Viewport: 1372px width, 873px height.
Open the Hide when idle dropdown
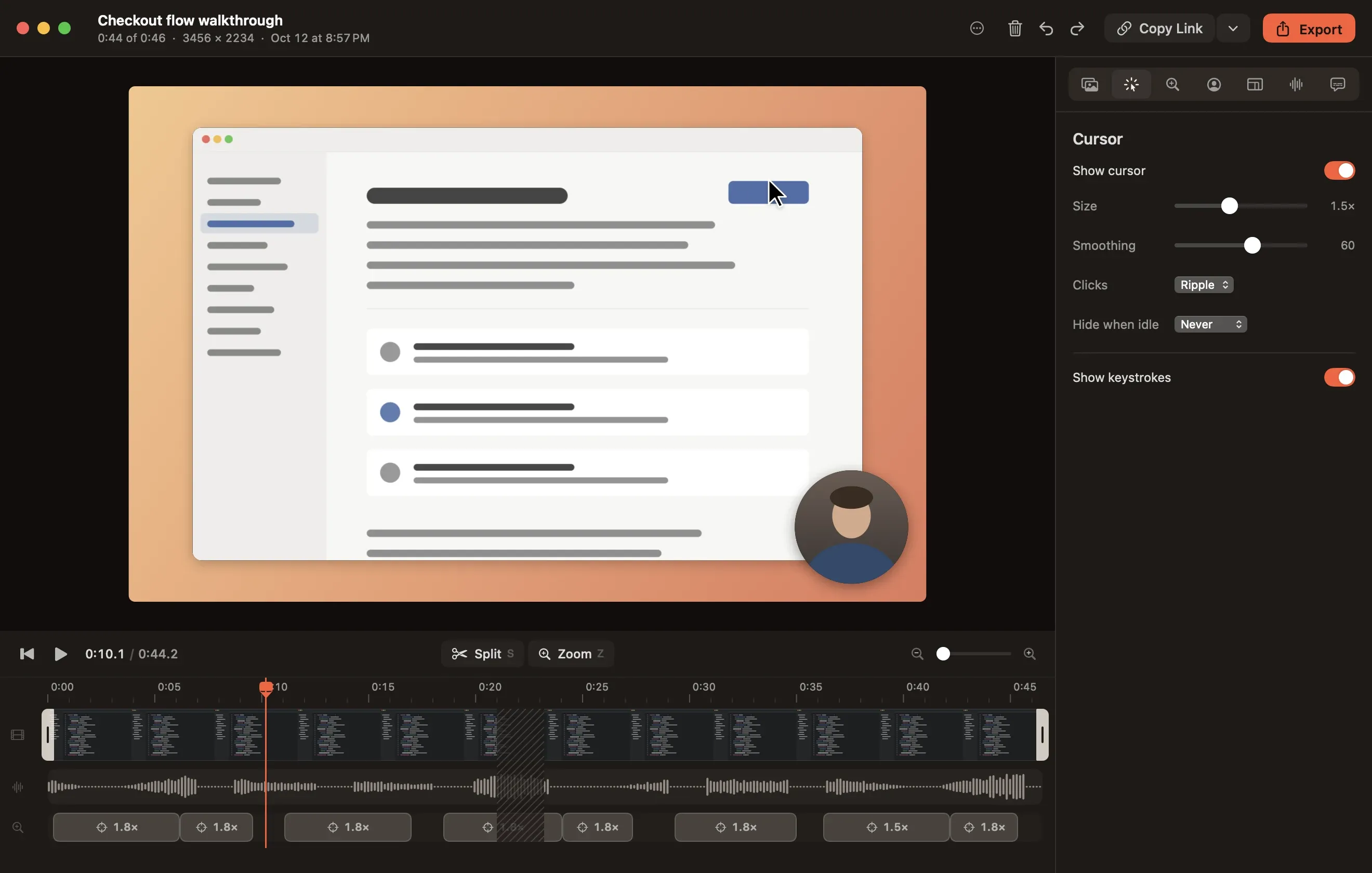click(1210, 324)
